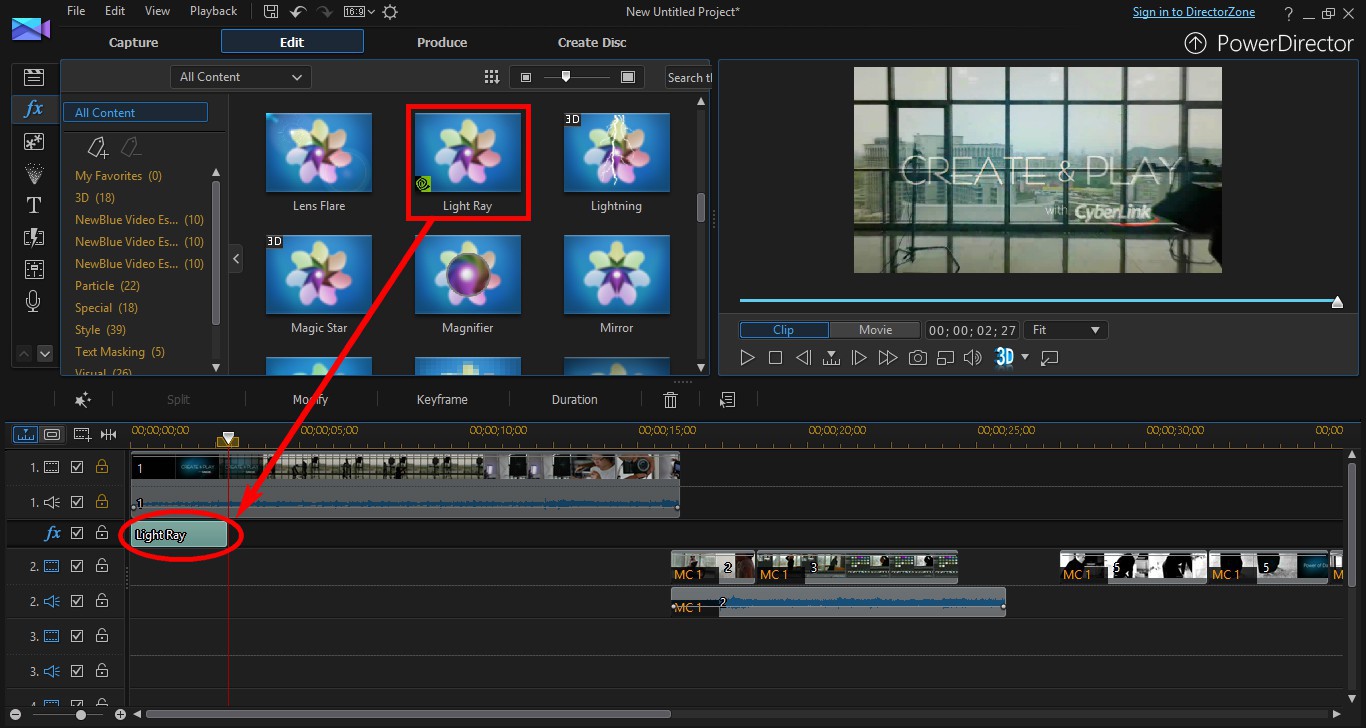The height and width of the screenshot is (728, 1366).
Task: Open the Media Room icon
Action: (34, 77)
